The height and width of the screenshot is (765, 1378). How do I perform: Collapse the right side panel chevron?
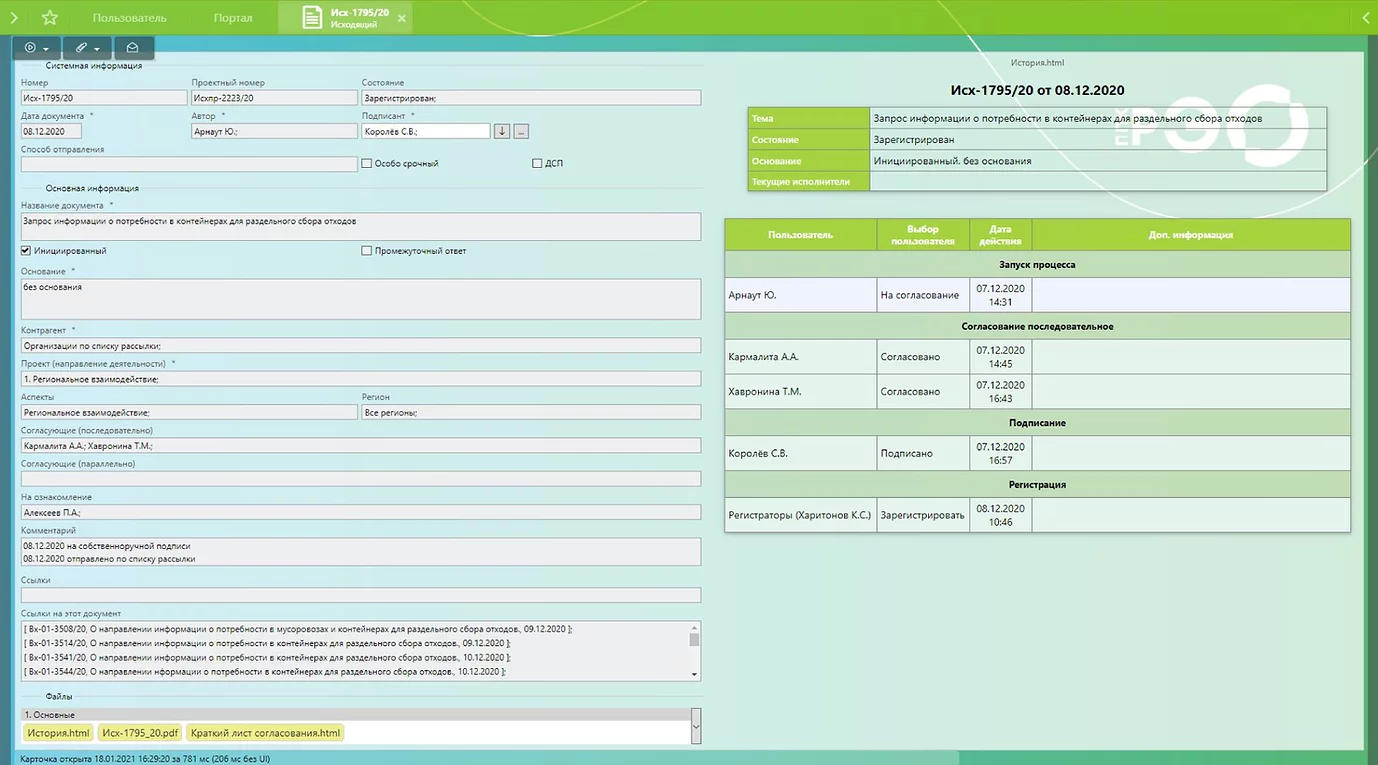(x=1368, y=18)
